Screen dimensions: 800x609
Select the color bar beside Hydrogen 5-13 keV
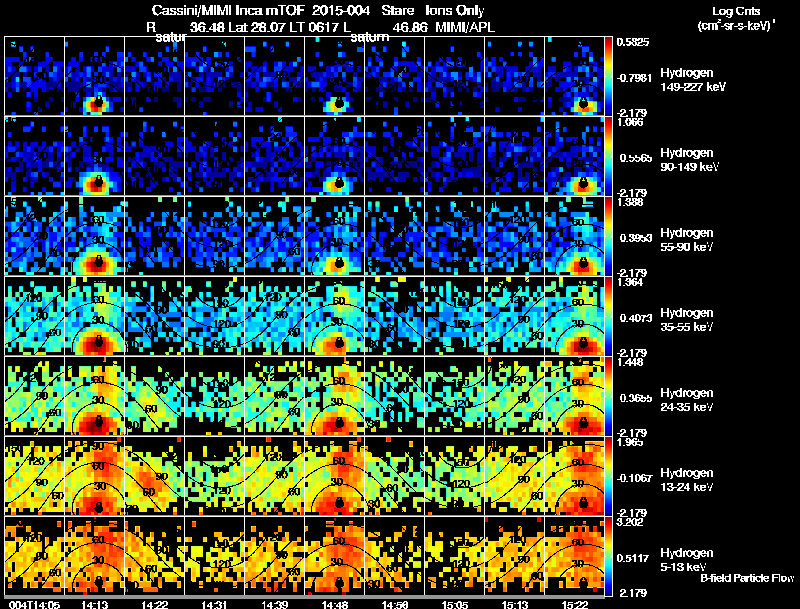pyautogui.click(x=608, y=556)
